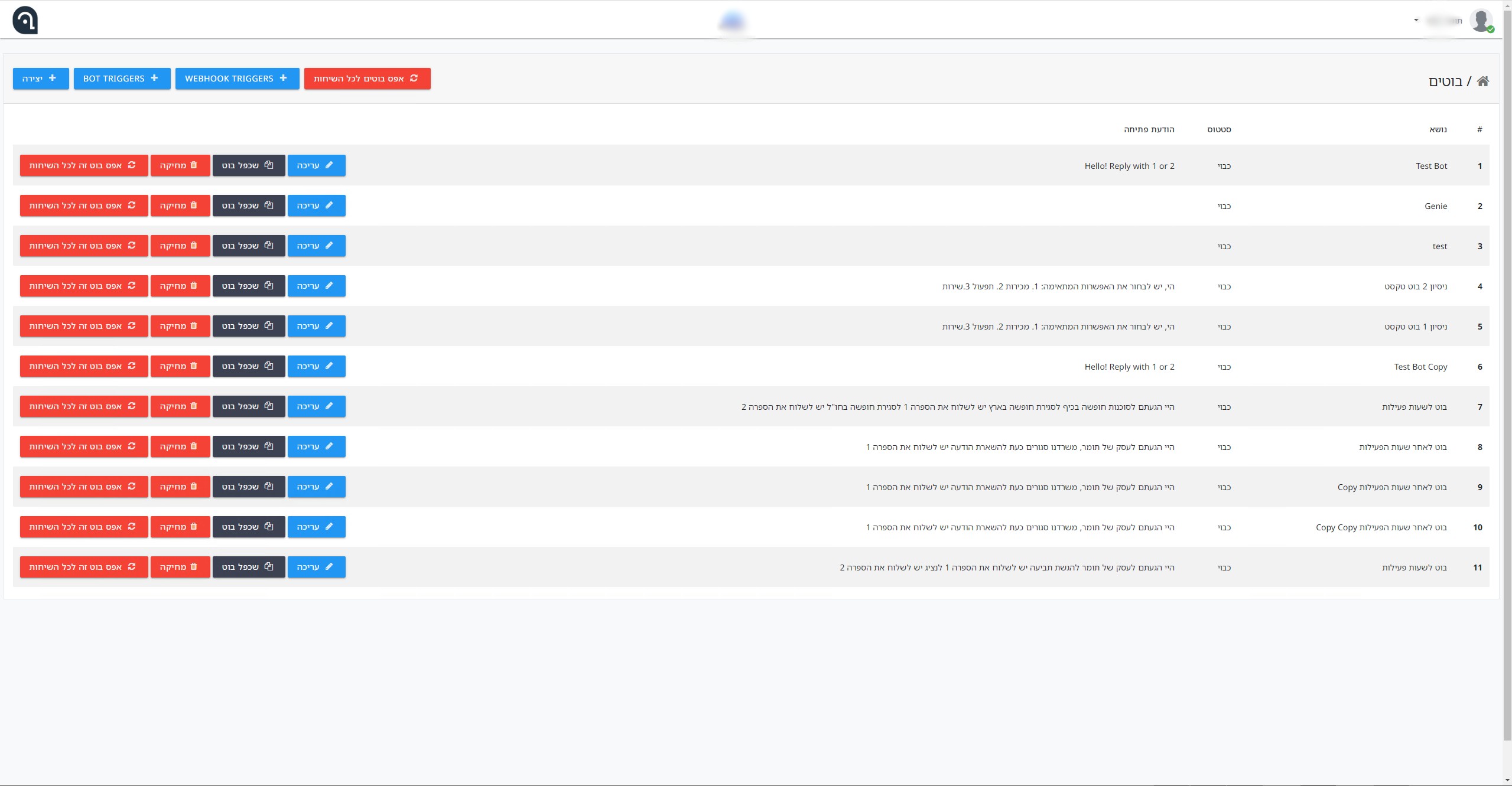Delete the bot named test

(180, 246)
